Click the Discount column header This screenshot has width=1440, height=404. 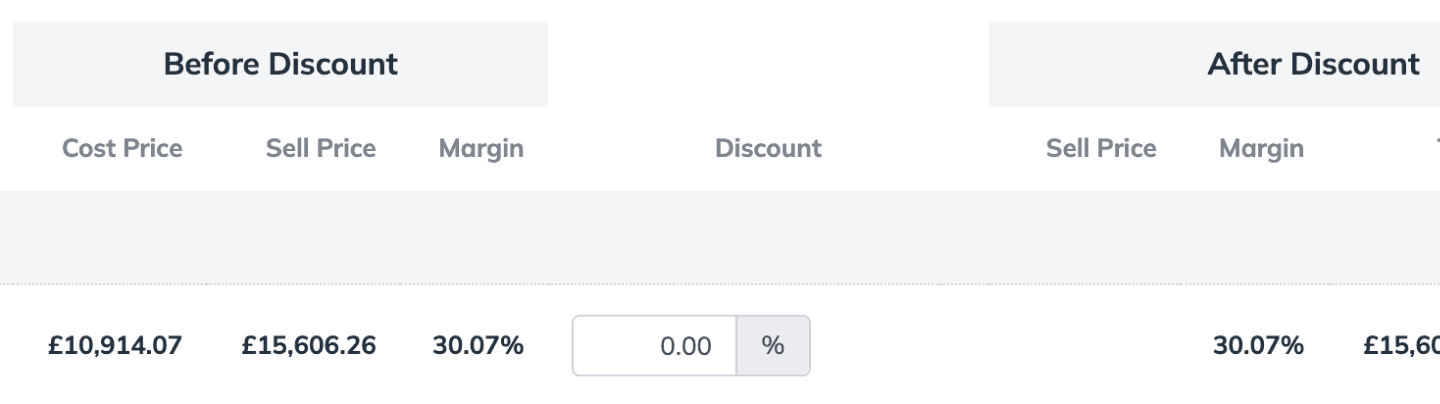click(x=768, y=149)
